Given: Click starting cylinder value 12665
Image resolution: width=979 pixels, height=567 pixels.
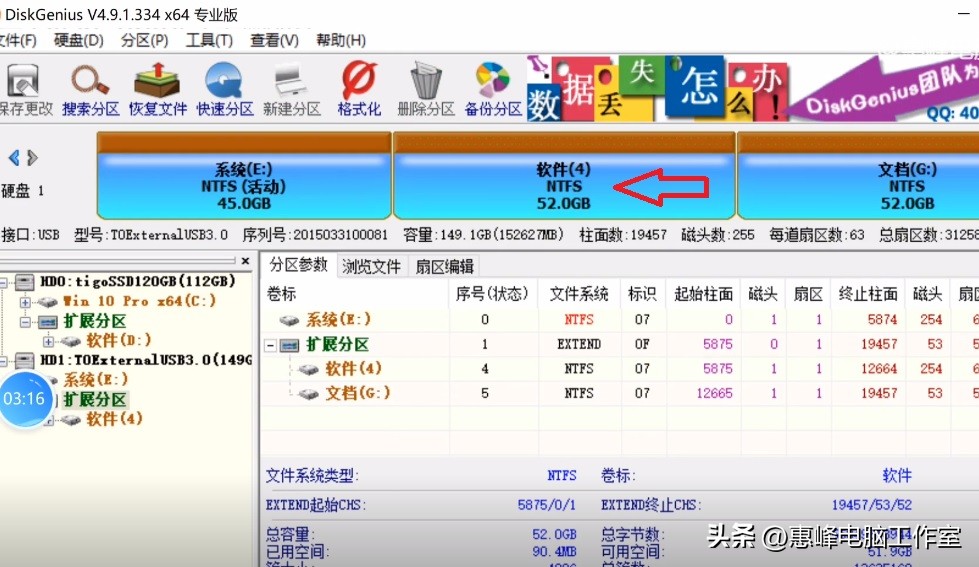Looking at the screenshot, I should [714, 393].
